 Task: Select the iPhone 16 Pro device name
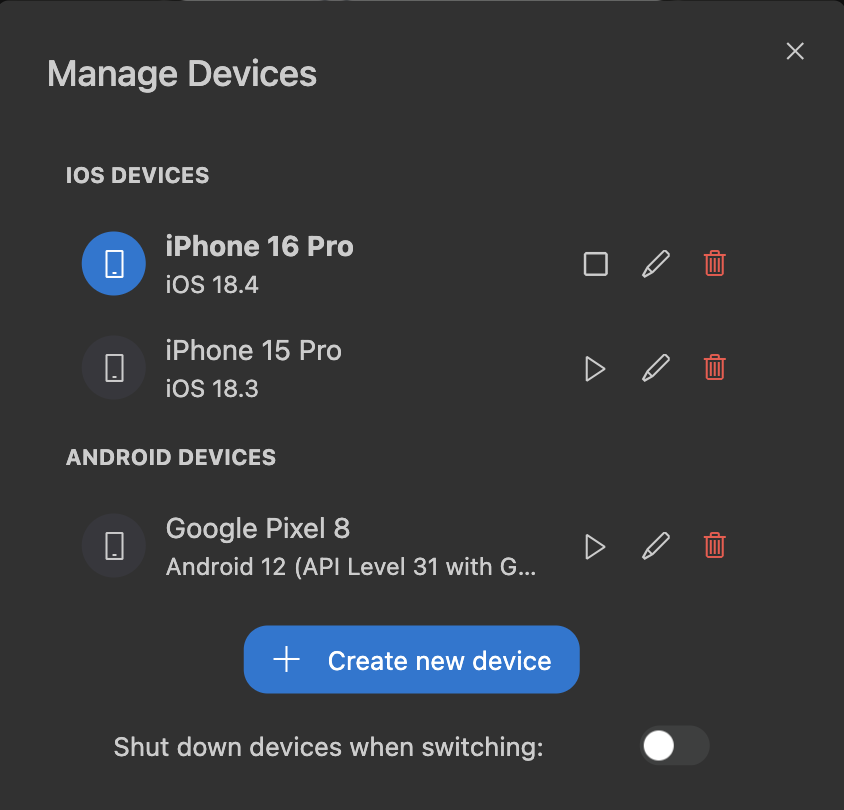click(259, 247)
